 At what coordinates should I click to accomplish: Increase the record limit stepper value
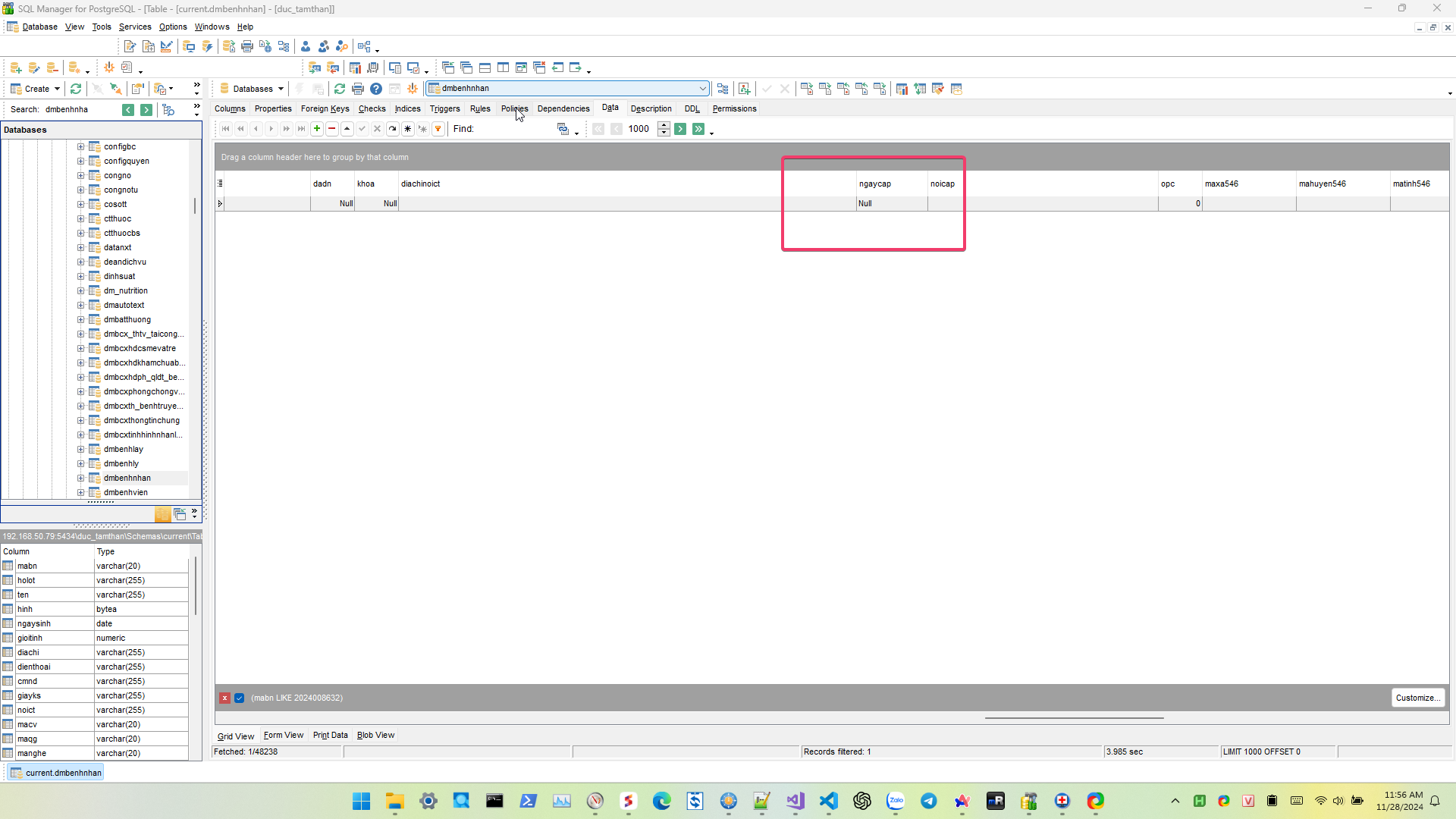click(664, 125)
